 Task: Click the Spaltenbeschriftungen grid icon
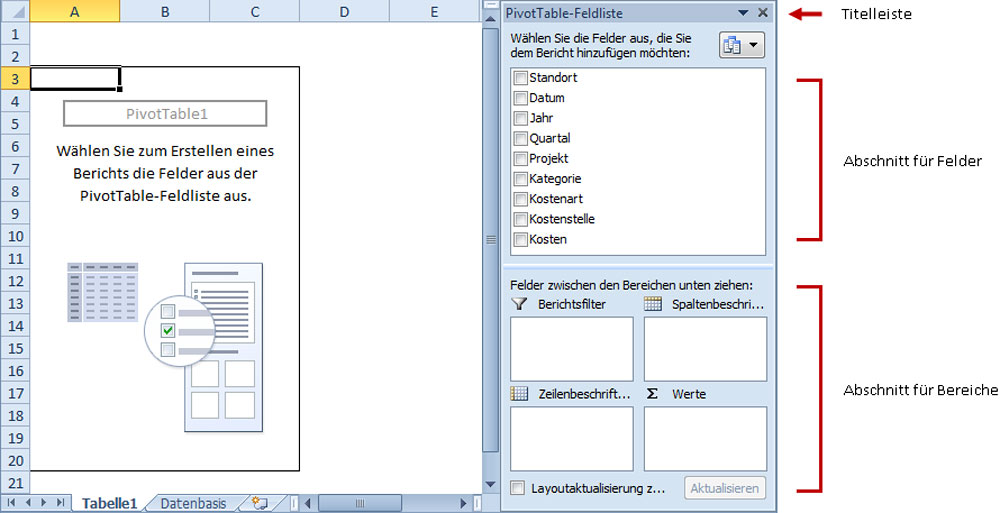(x=653, y=304)
